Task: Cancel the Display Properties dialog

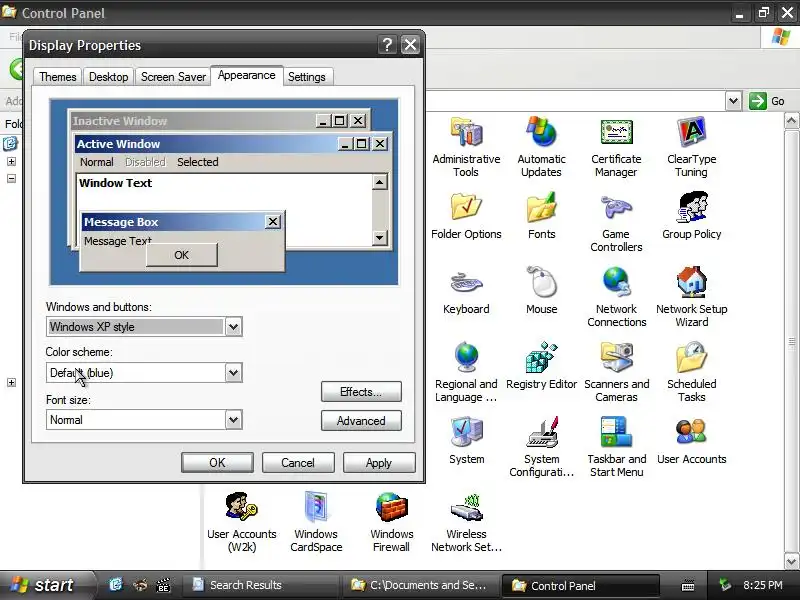Action: [298, 463]
